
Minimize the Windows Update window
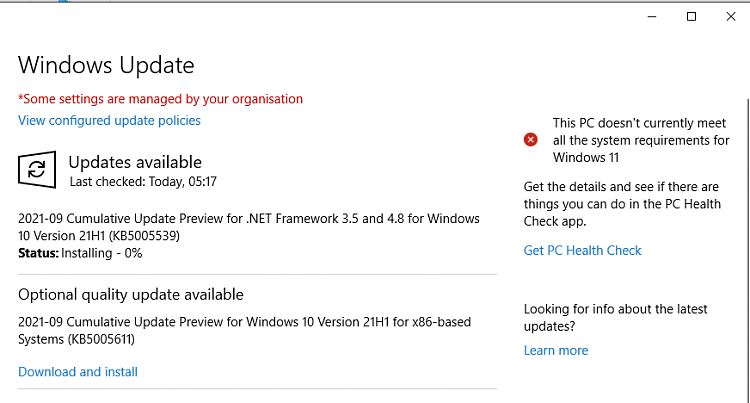tap(651, 17)
